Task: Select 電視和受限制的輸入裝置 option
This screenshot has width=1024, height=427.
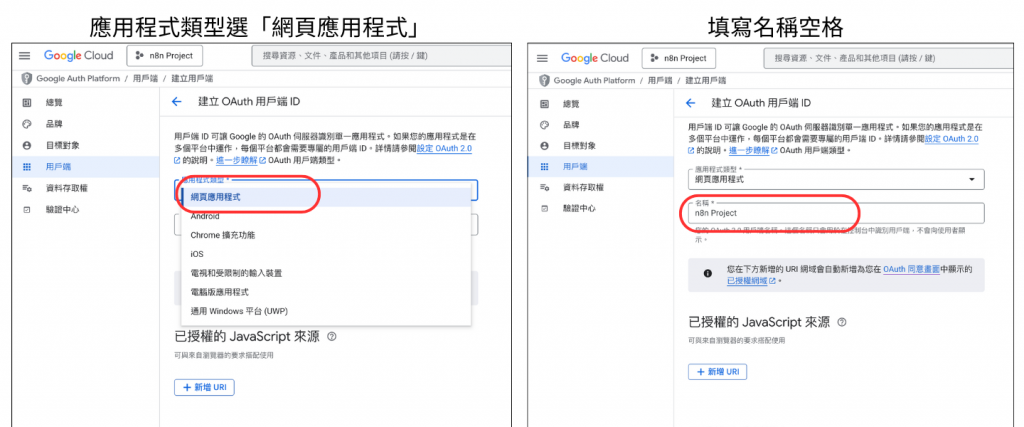Action: point(326,273)
